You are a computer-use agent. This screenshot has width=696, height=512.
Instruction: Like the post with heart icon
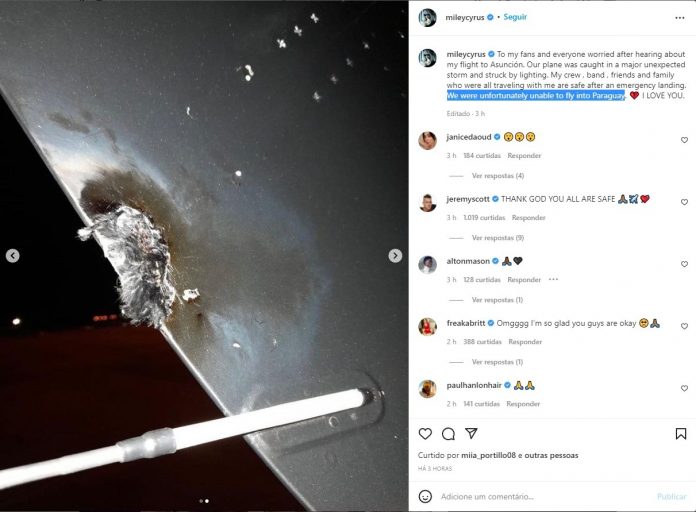tap(425, 434)
